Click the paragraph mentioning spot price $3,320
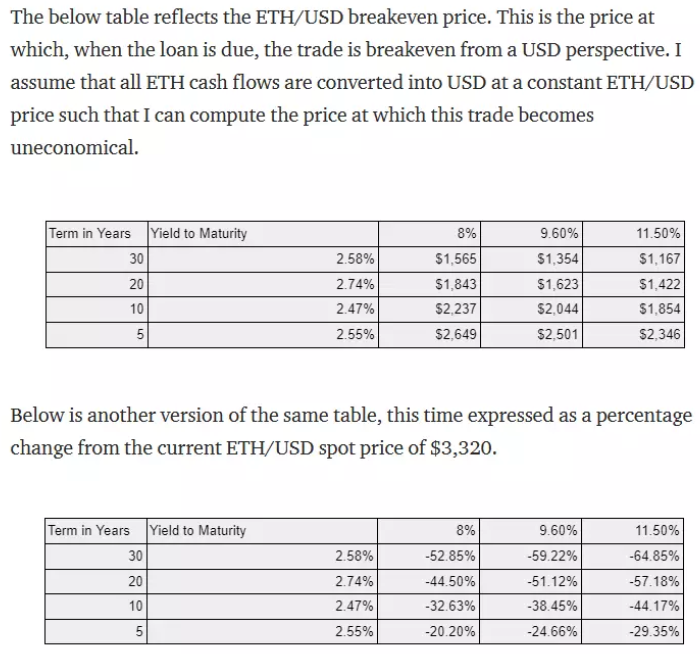This screenshot has width=700, height=654. [350, 430]
